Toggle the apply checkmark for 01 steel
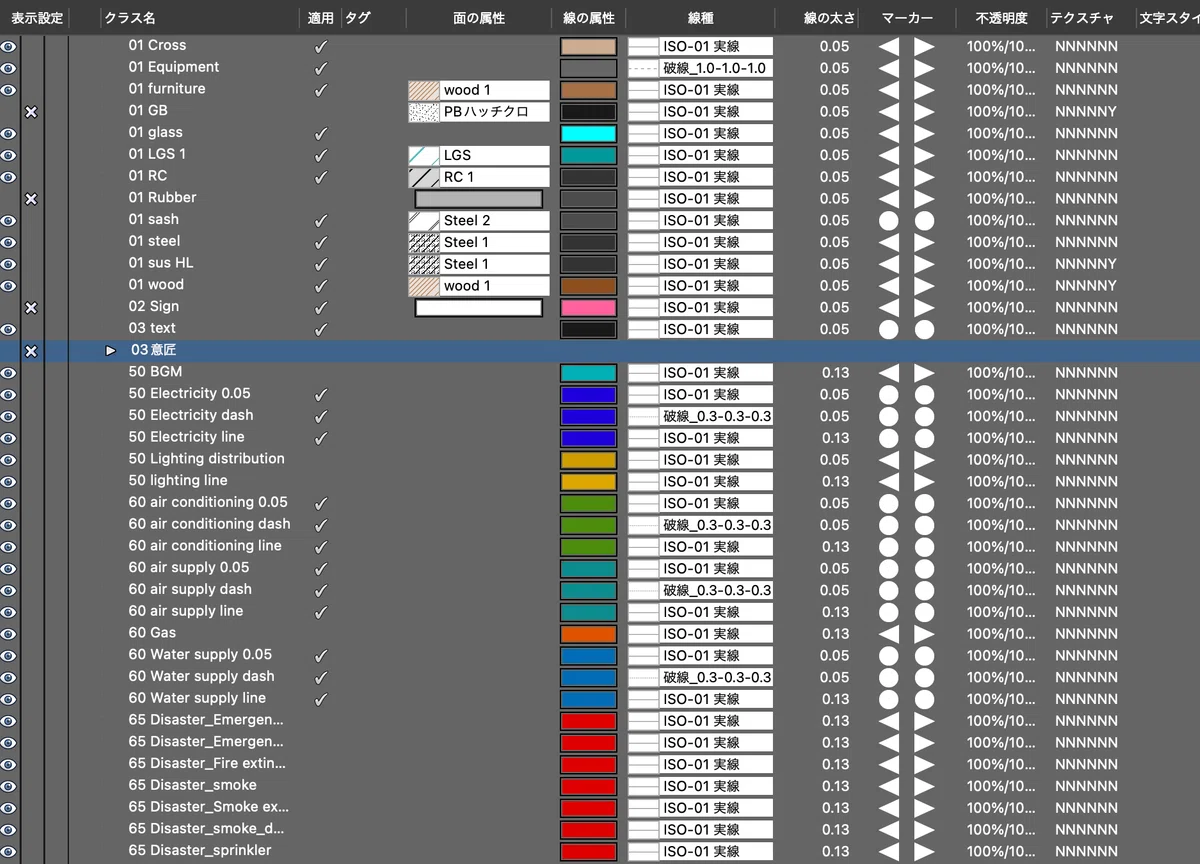Screen dimensions: 1200x864 [321, 242]
